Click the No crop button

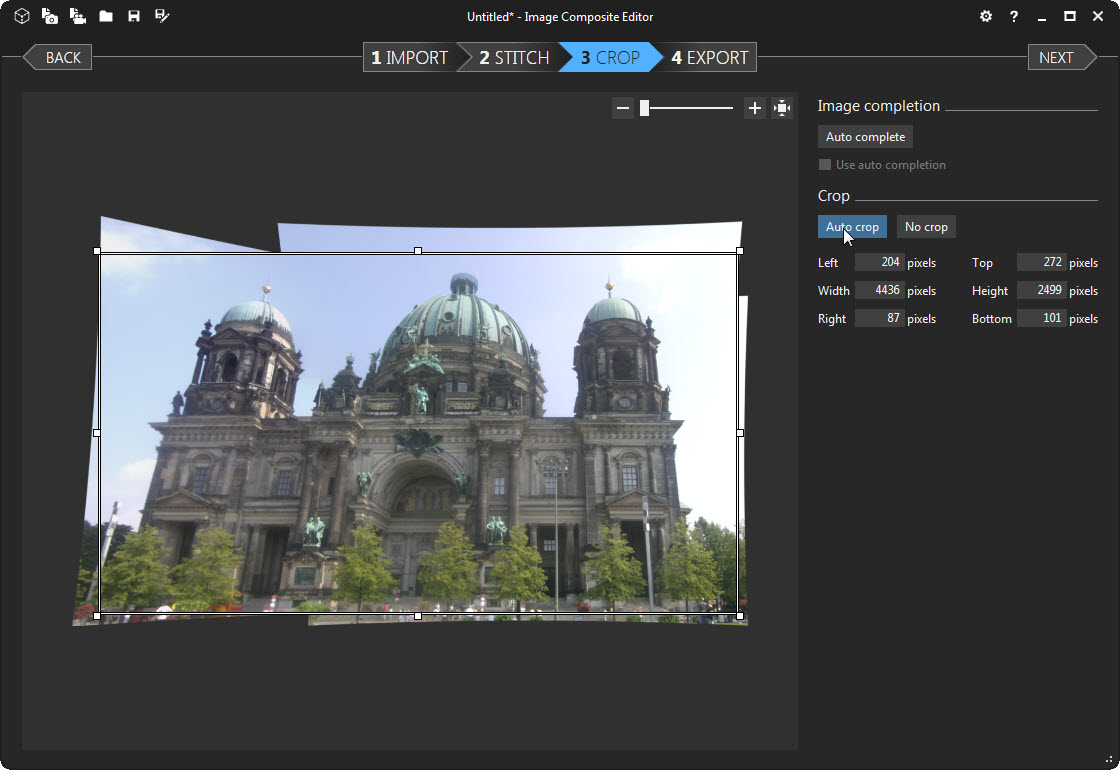926,226
